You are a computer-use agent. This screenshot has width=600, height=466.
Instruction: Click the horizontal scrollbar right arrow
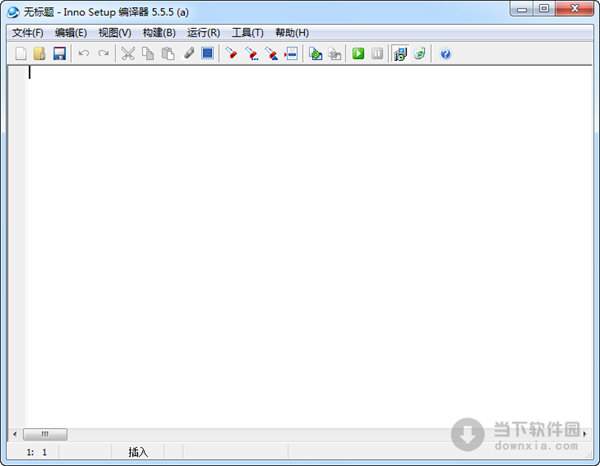pos(585,434)
